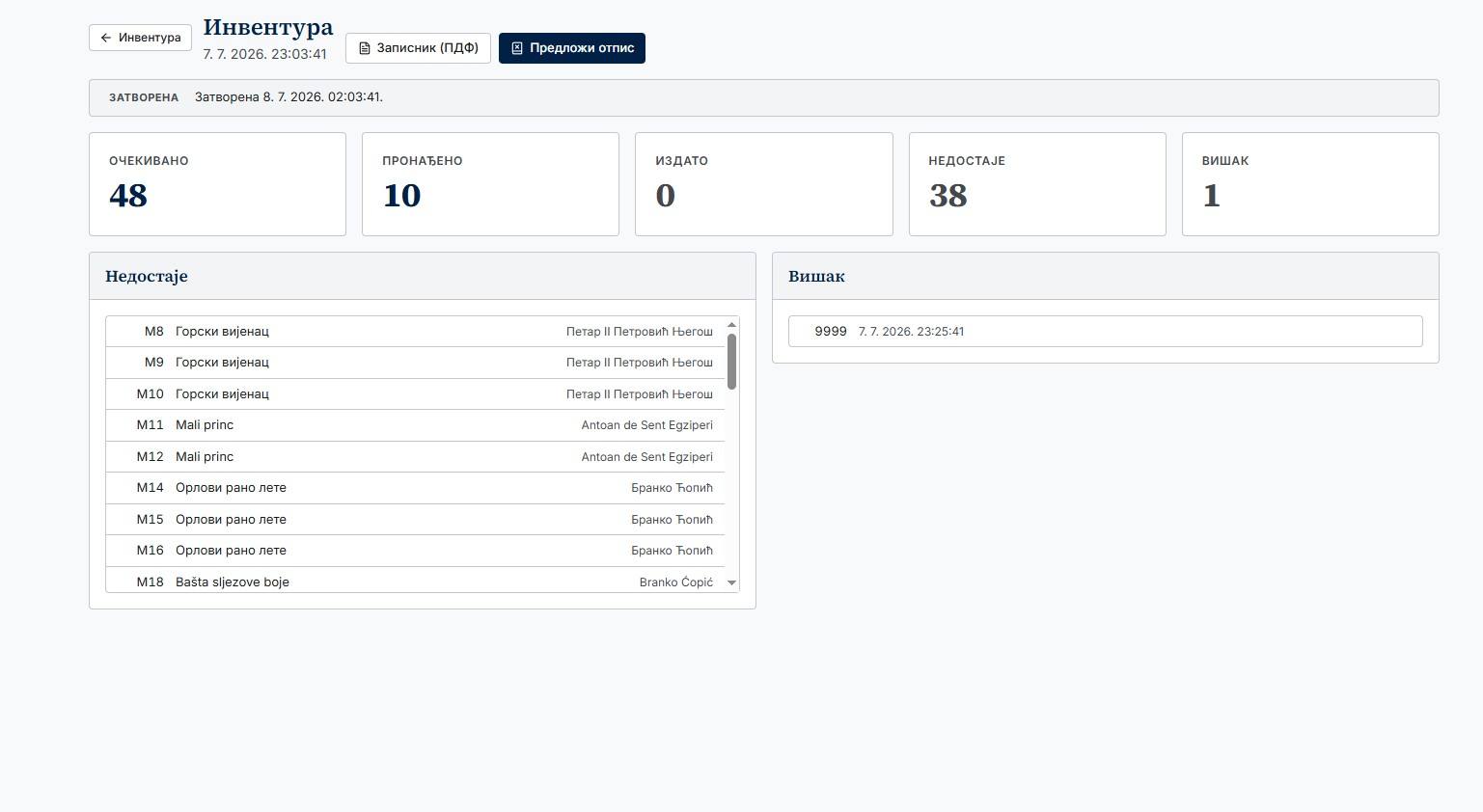1483x812 pixels.
Task: Select missing item M8 Горски вијенац
Action: [x=415, y=332]
